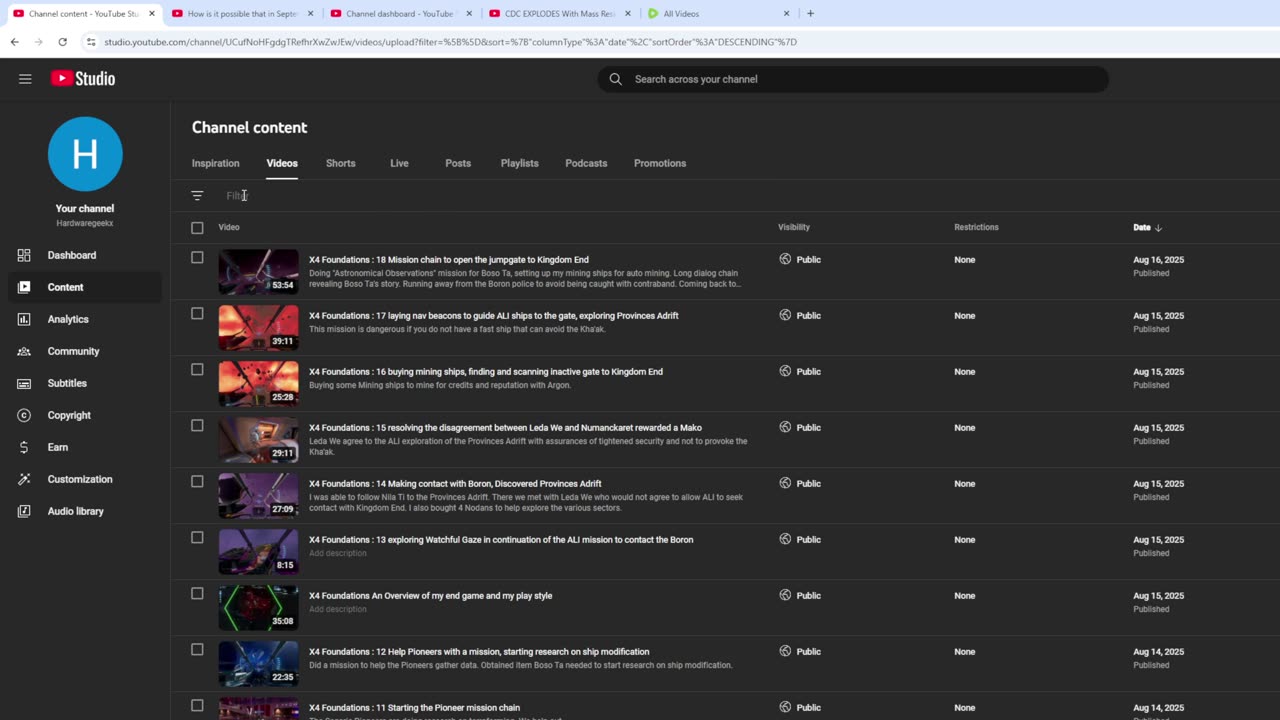
Task: Open episode 16 buying mining ships title
Action: point(486,372)
